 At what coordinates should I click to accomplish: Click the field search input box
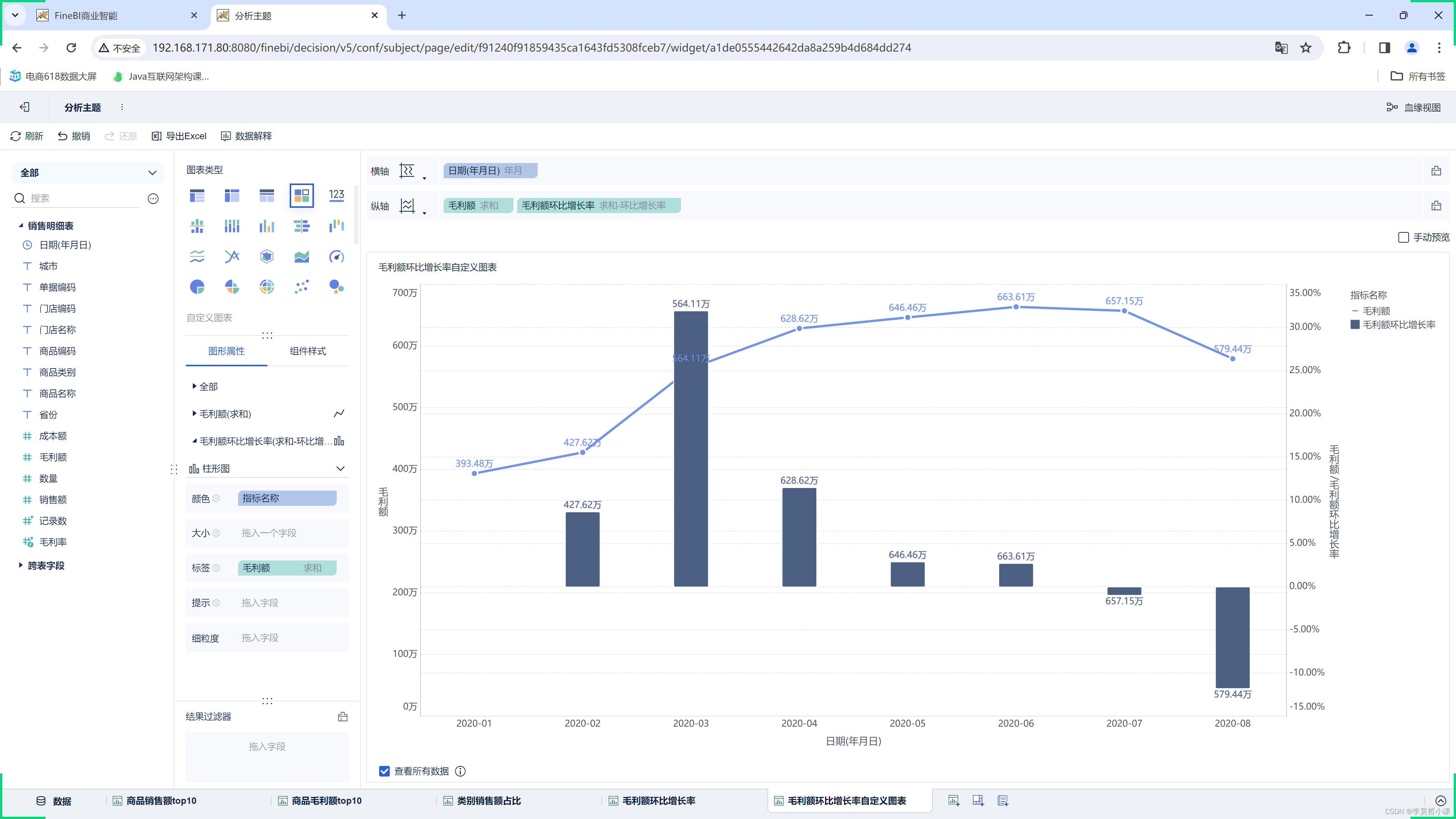pos(85,198)
